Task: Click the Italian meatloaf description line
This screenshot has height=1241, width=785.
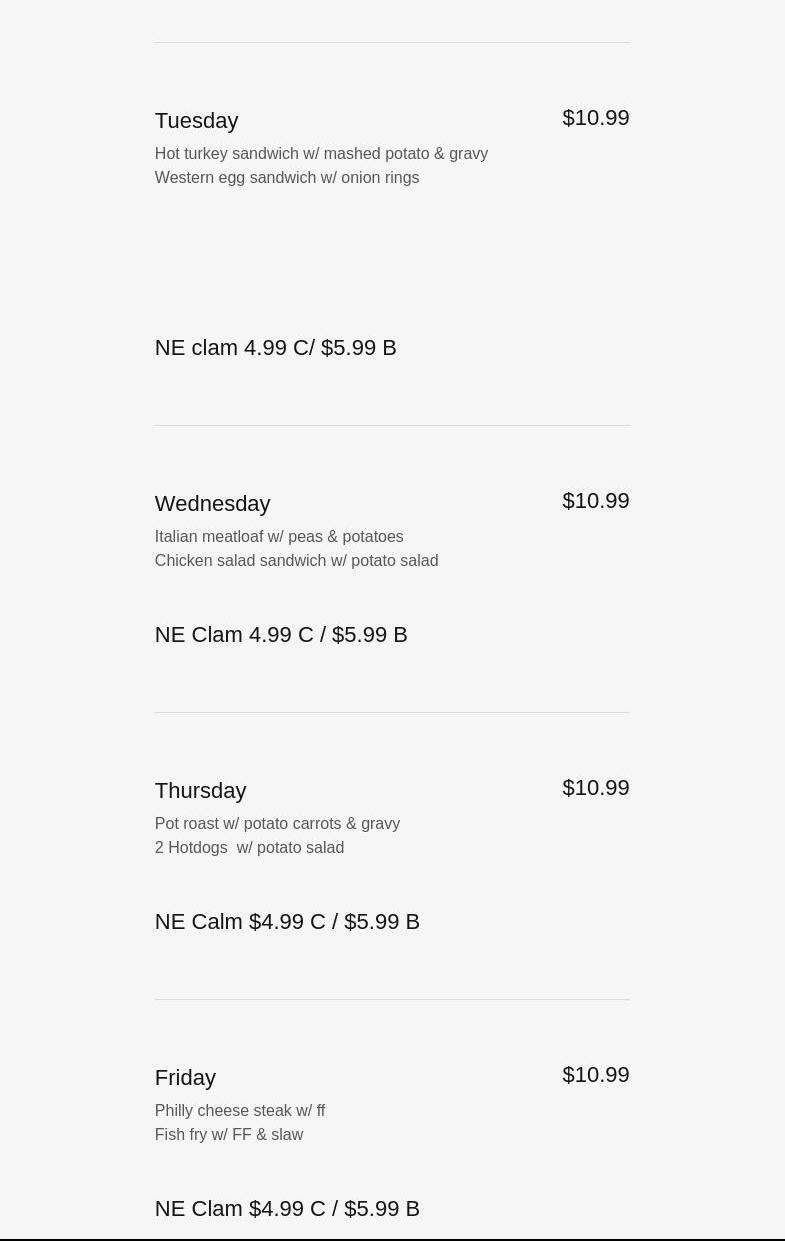Action: pyautogui.click(x=279, y=536)
